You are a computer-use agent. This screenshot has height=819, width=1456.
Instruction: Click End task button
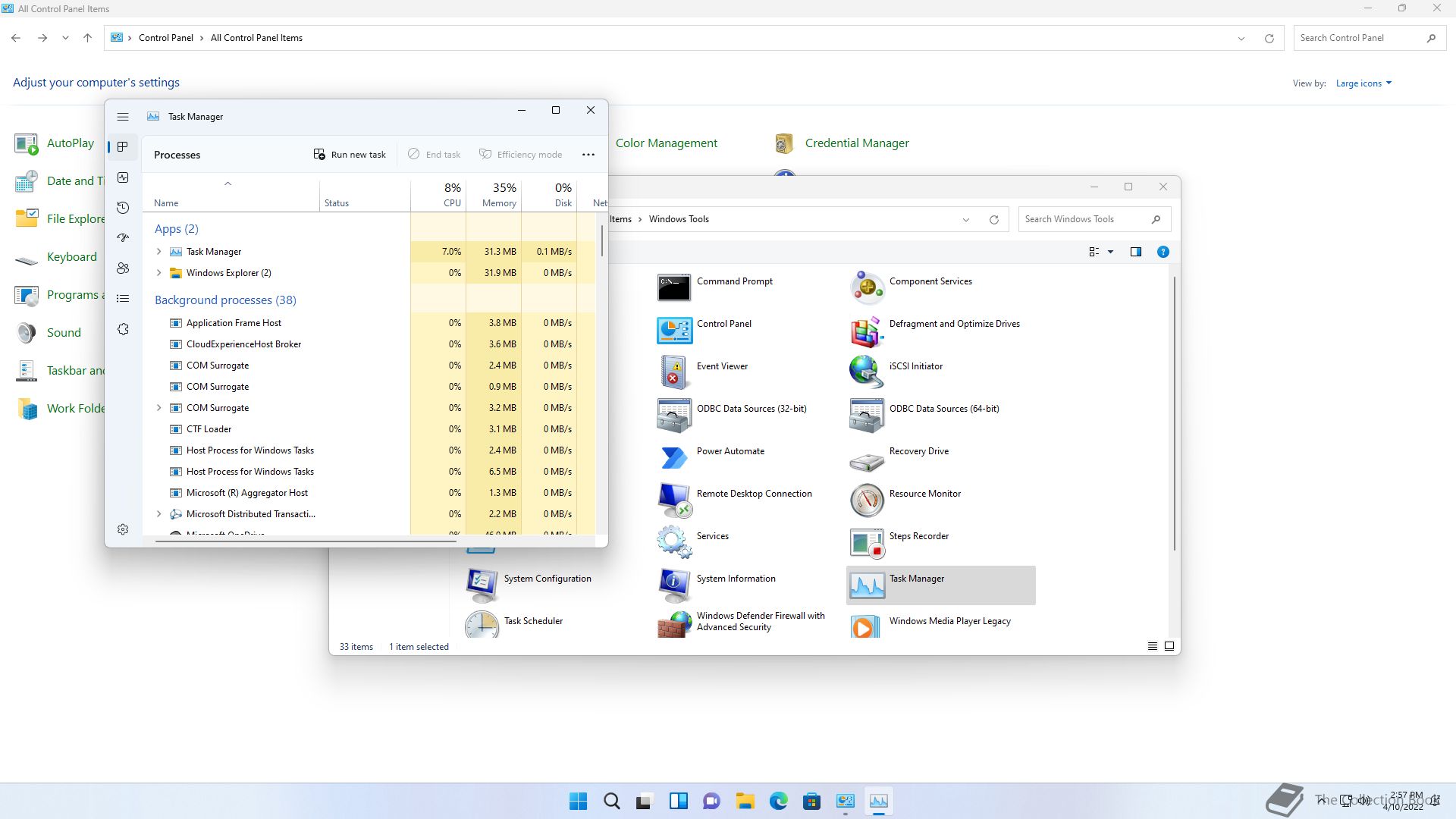point(435,155)
